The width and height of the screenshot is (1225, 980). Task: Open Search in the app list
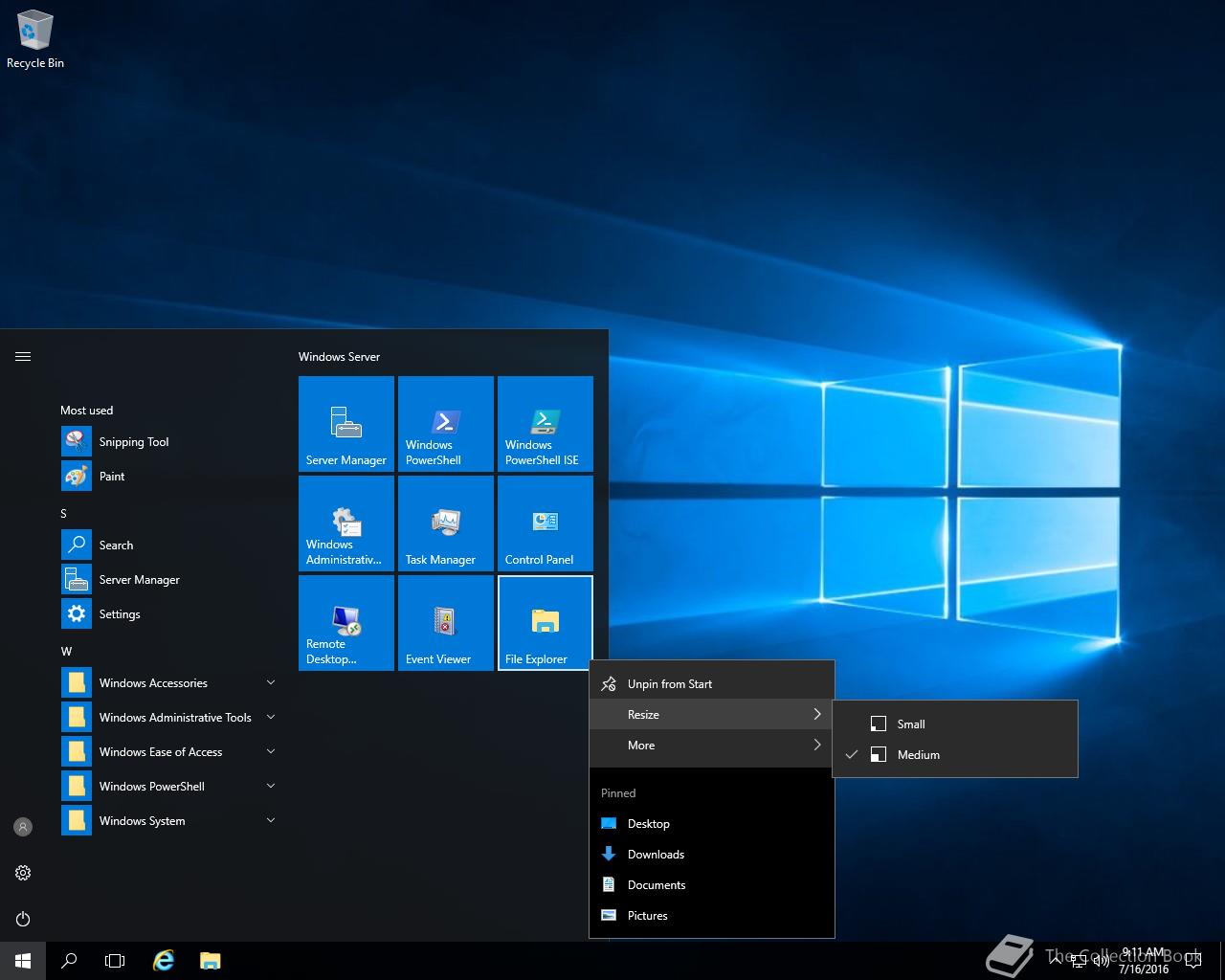168,546
